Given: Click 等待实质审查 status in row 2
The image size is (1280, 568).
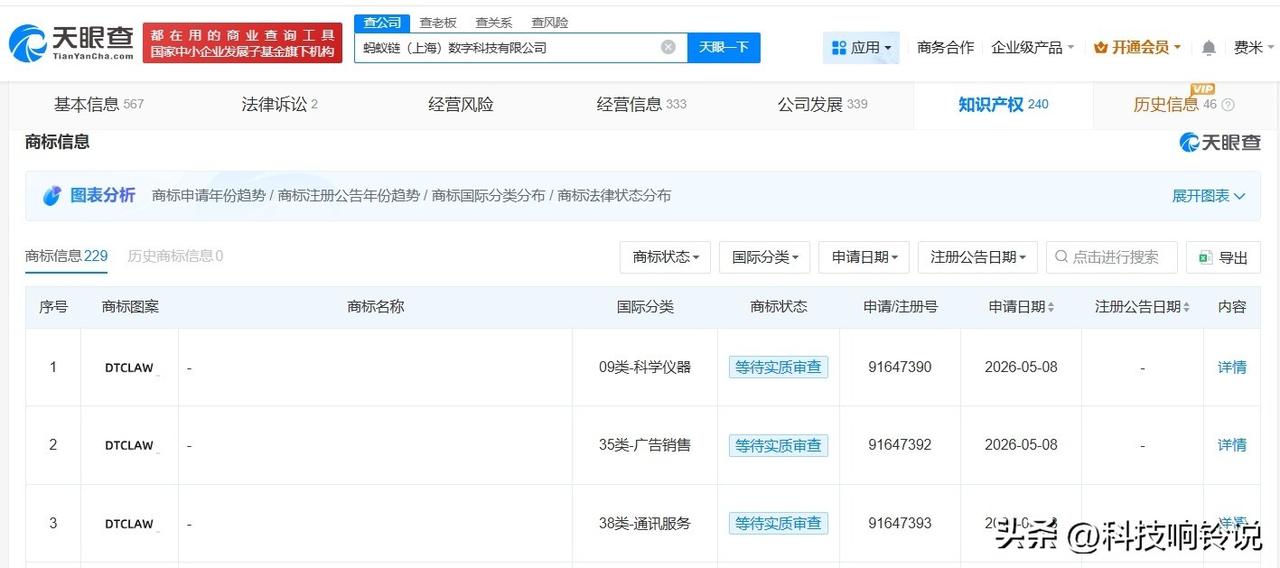Looking at the screenshot, I should coord(778,445).
